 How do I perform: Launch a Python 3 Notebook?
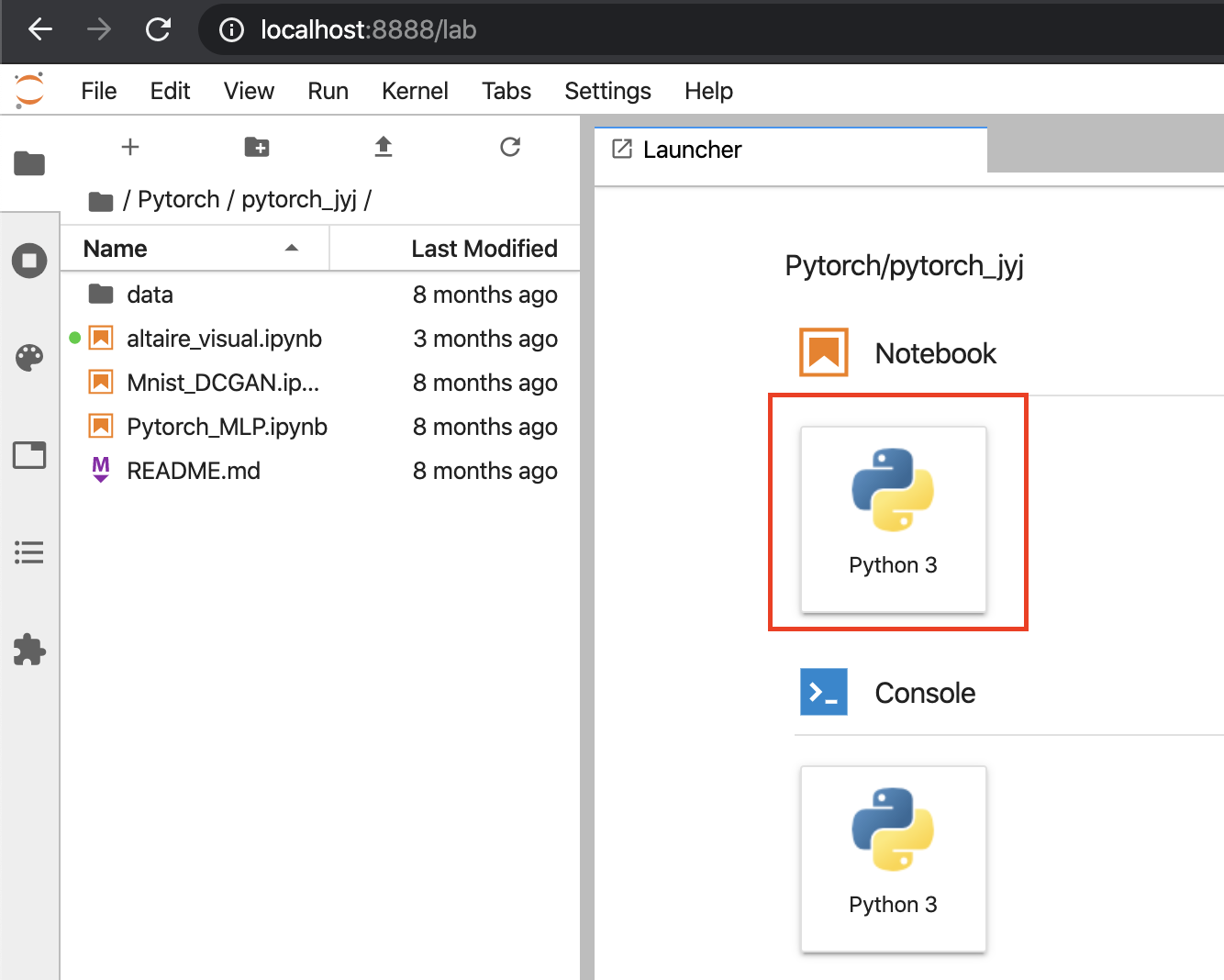point(894,518)
